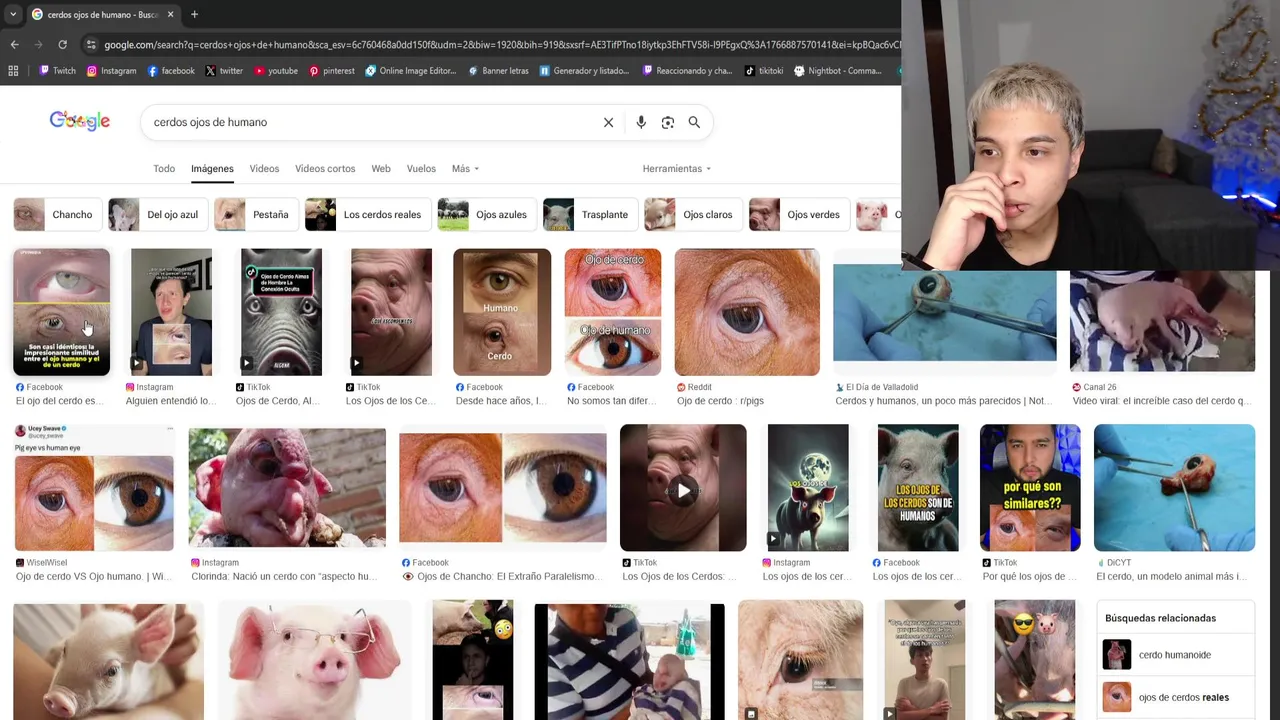Open the Instagram bookmark
Image resolution: width=1280 pixels, height=720 pixels.
point(111,71)
